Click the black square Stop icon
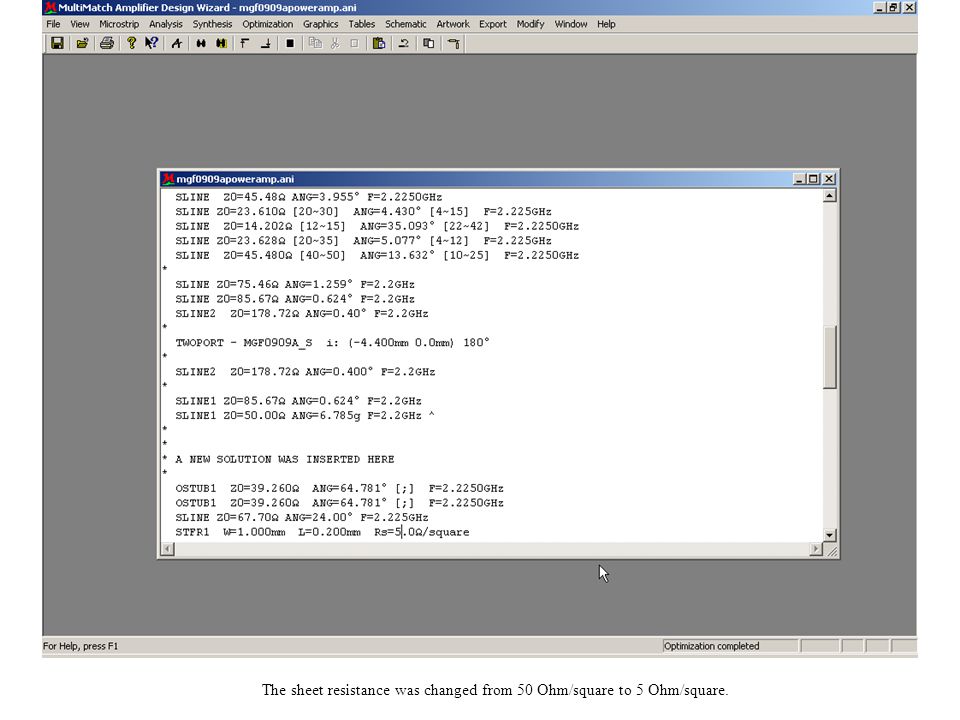960x720 pixels. (x=290, y=43)
